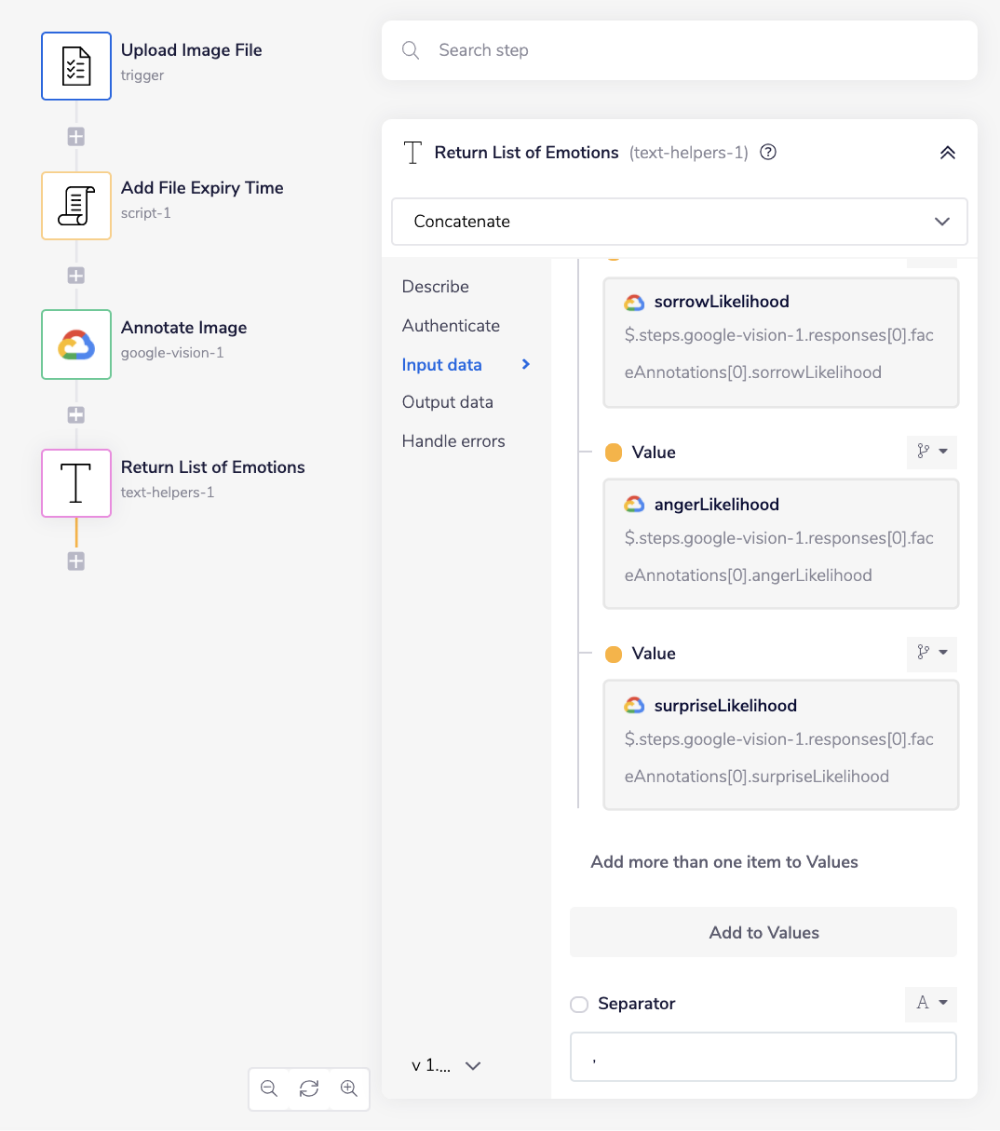Open the Concatenate operation dropdown
This screenshot has width=1000, height=1131.
679,221
